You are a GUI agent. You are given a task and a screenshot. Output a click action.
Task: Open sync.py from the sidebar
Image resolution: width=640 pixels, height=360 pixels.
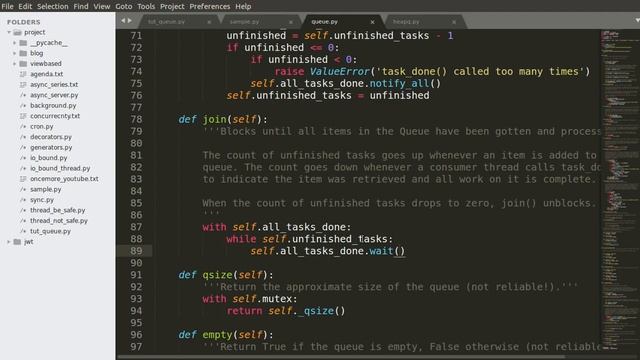[42, 200]
